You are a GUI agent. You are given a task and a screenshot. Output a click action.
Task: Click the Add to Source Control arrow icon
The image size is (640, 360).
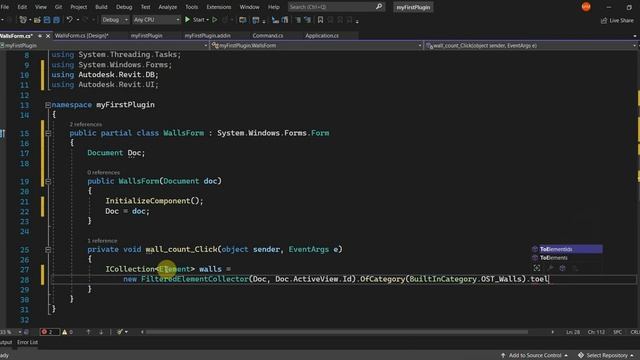[x=503, y=355]
